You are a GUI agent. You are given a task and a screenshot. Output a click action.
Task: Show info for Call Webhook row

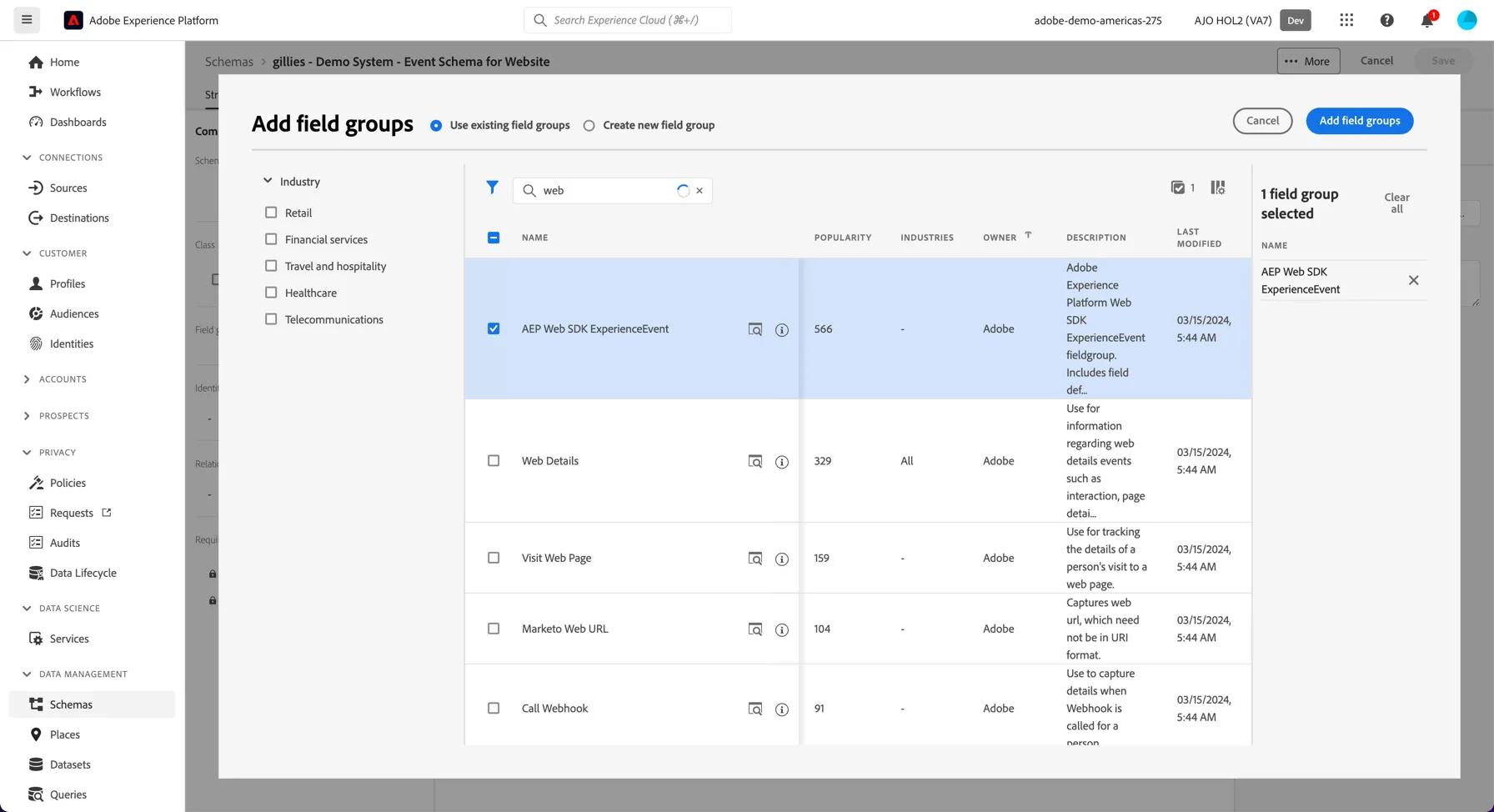[x=782, y=709]
